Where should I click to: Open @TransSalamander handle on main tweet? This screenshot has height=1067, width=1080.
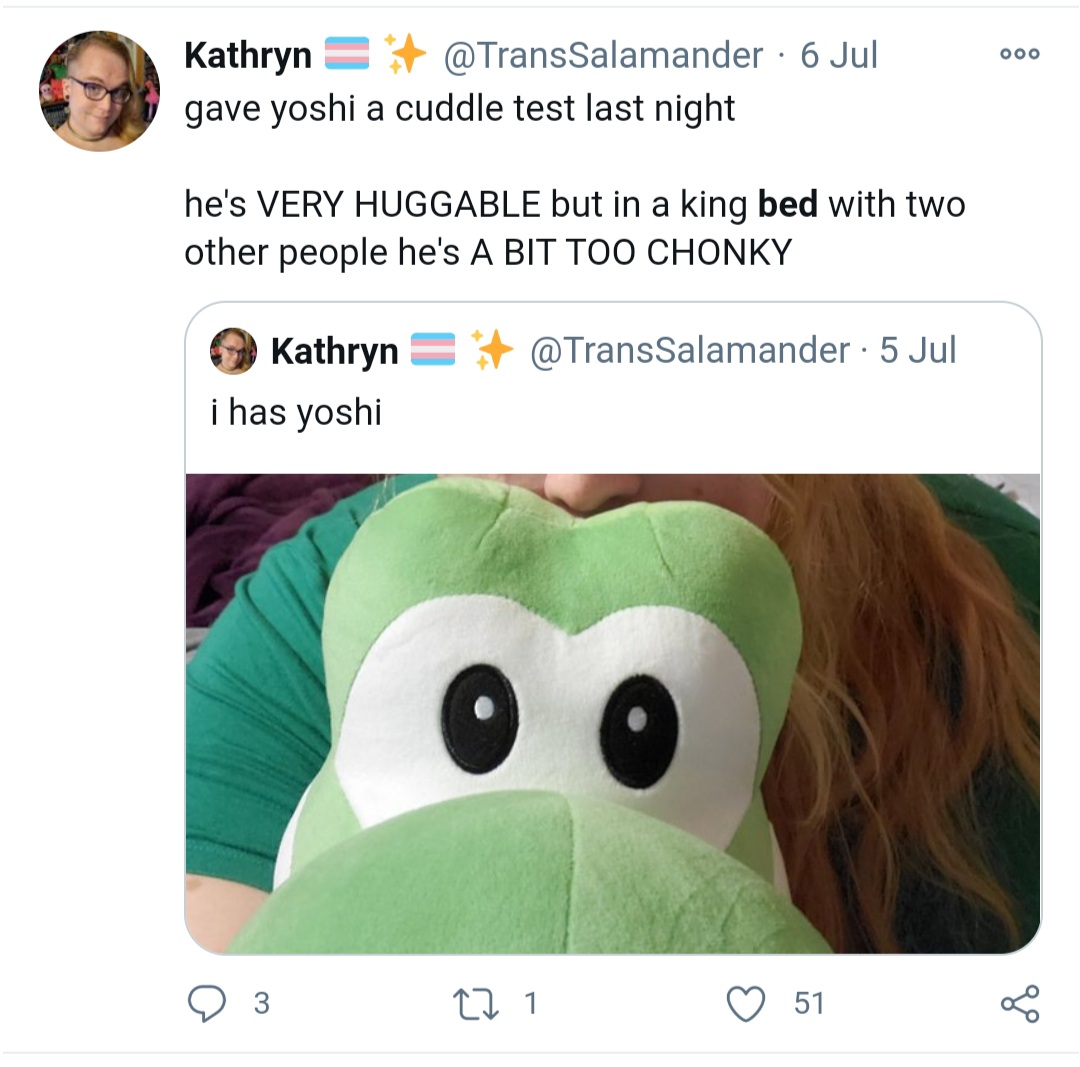click(603, 55)
